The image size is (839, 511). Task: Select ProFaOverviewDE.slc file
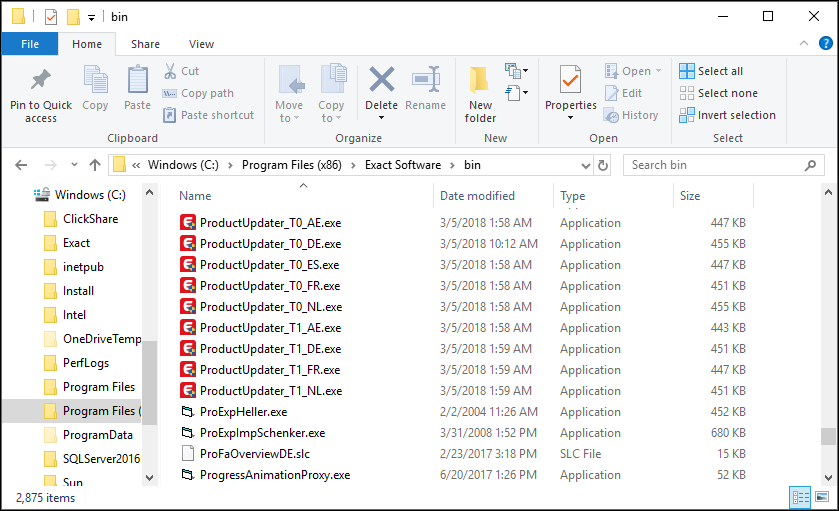click(255, 454)
